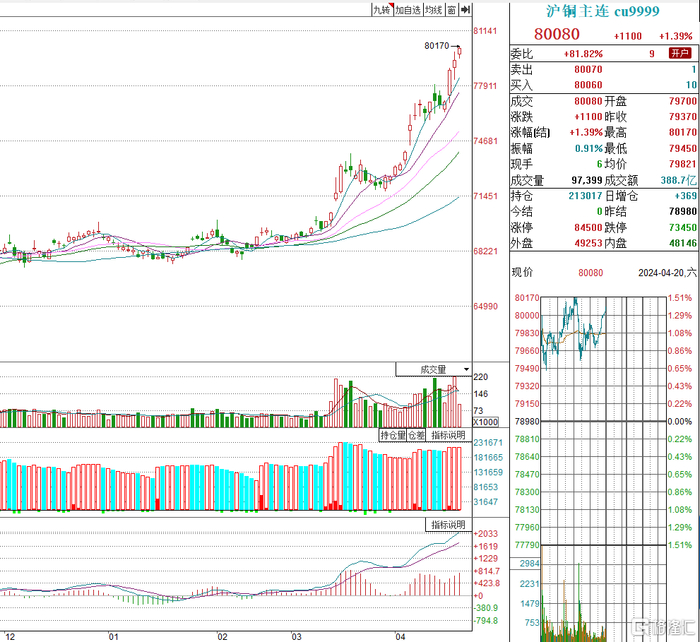Click the 12 month marker on time axis

click(x=9, y=637)
